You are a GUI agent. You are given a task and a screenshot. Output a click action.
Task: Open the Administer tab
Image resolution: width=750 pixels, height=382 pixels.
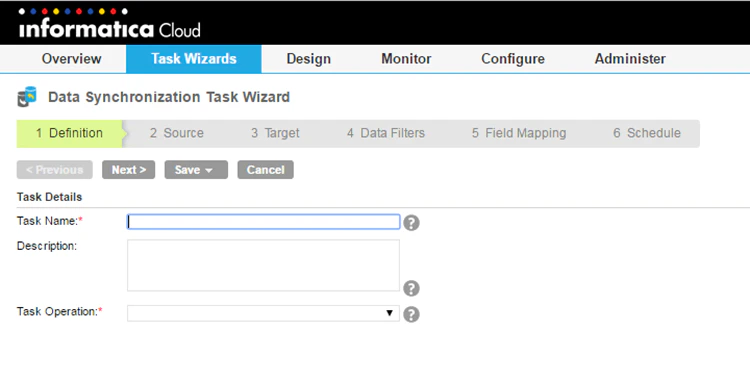(630, 59)
